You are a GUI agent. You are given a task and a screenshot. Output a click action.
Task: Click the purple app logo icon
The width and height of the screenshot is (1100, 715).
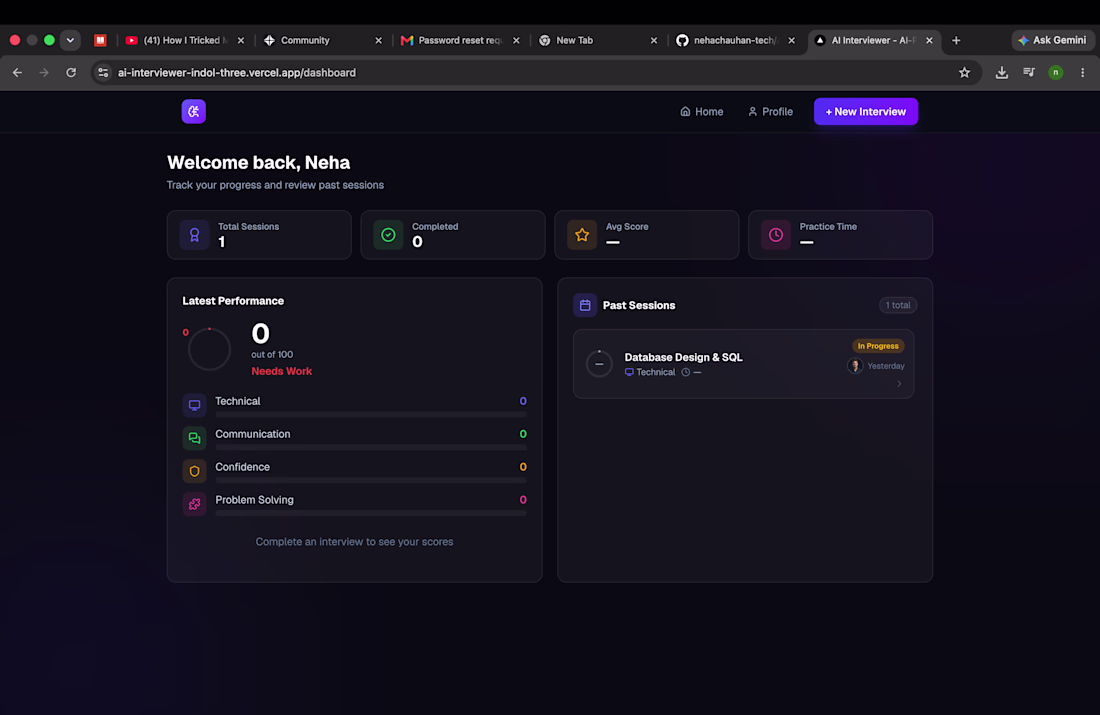tap(194, 112)
